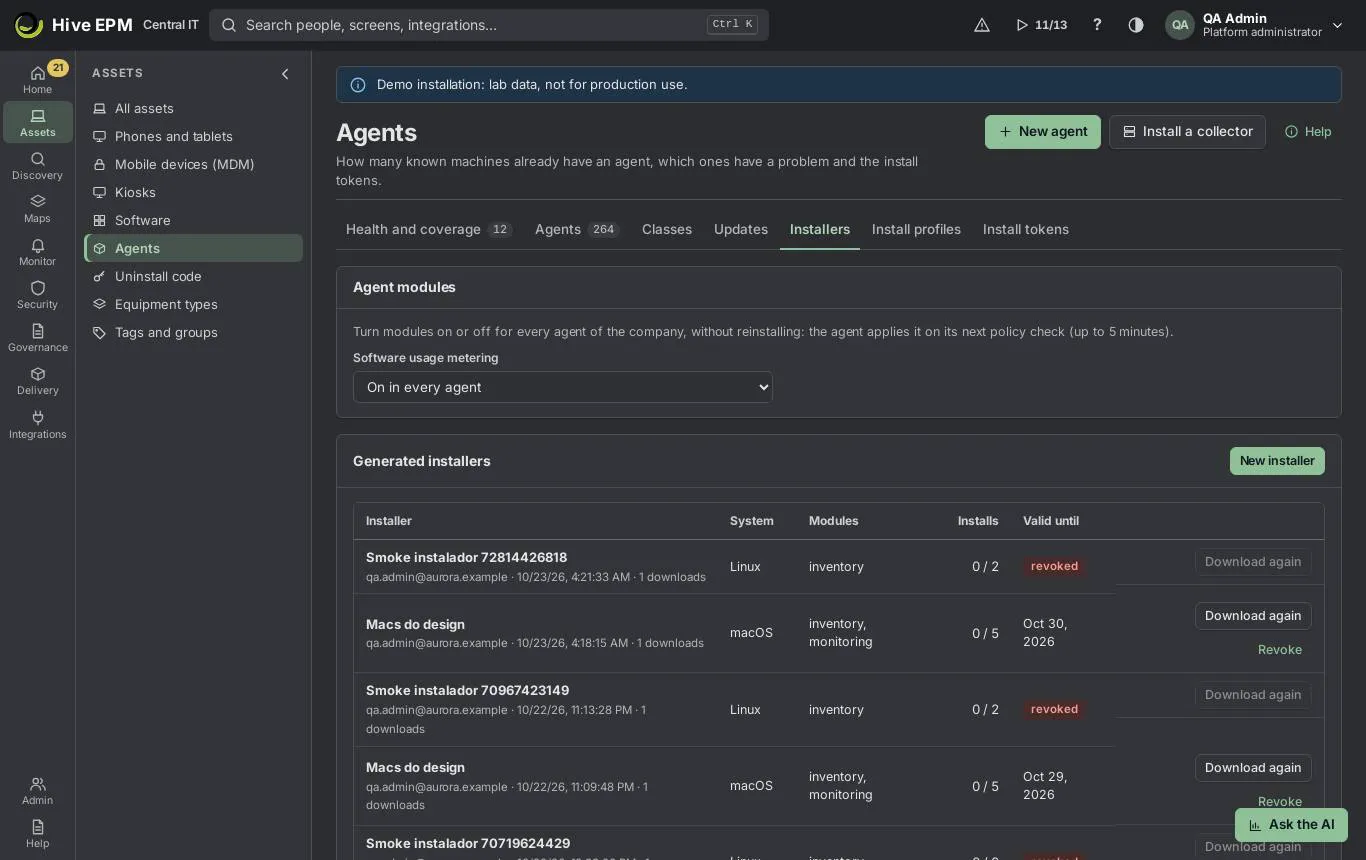
Task: Open Integrations in the left rail
Action: 37,424
